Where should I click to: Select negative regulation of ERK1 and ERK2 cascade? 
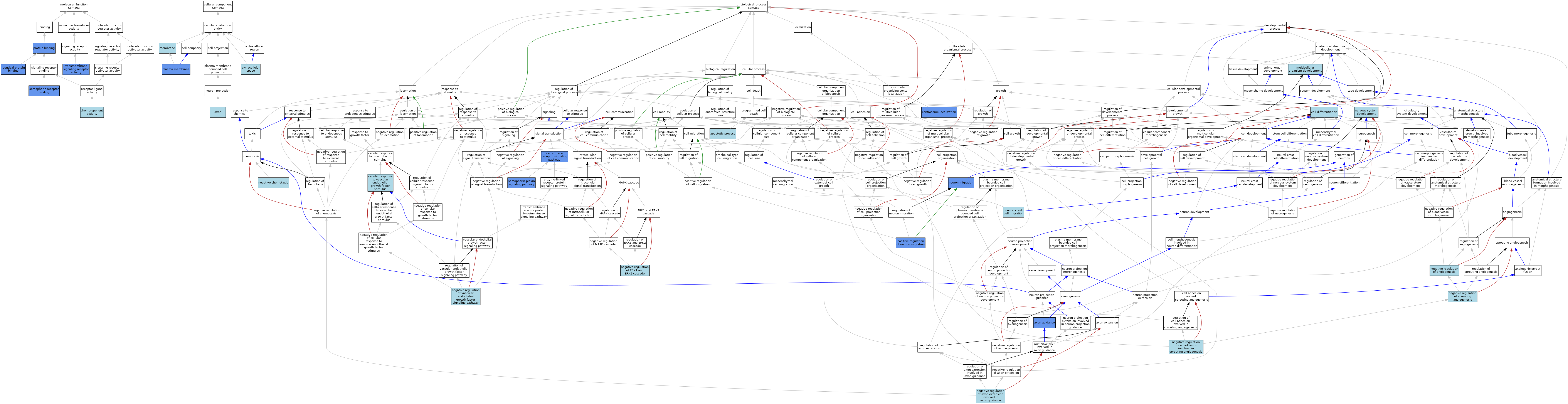pyautogui.click(x=635, y=270)
